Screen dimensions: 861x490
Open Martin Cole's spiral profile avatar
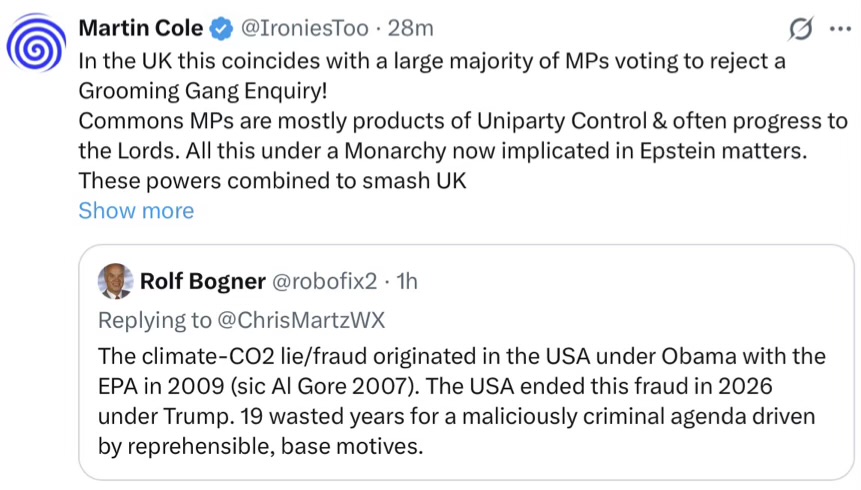[37, 45]
